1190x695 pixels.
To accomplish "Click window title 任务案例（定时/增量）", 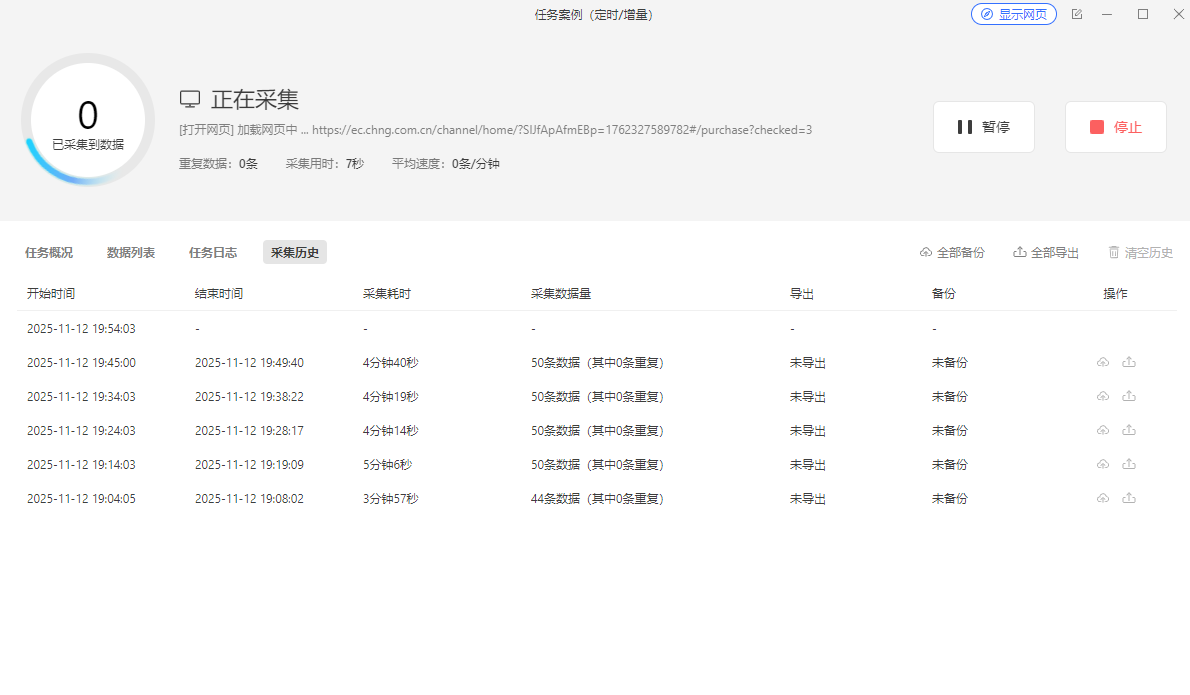I will click(593, 14).
